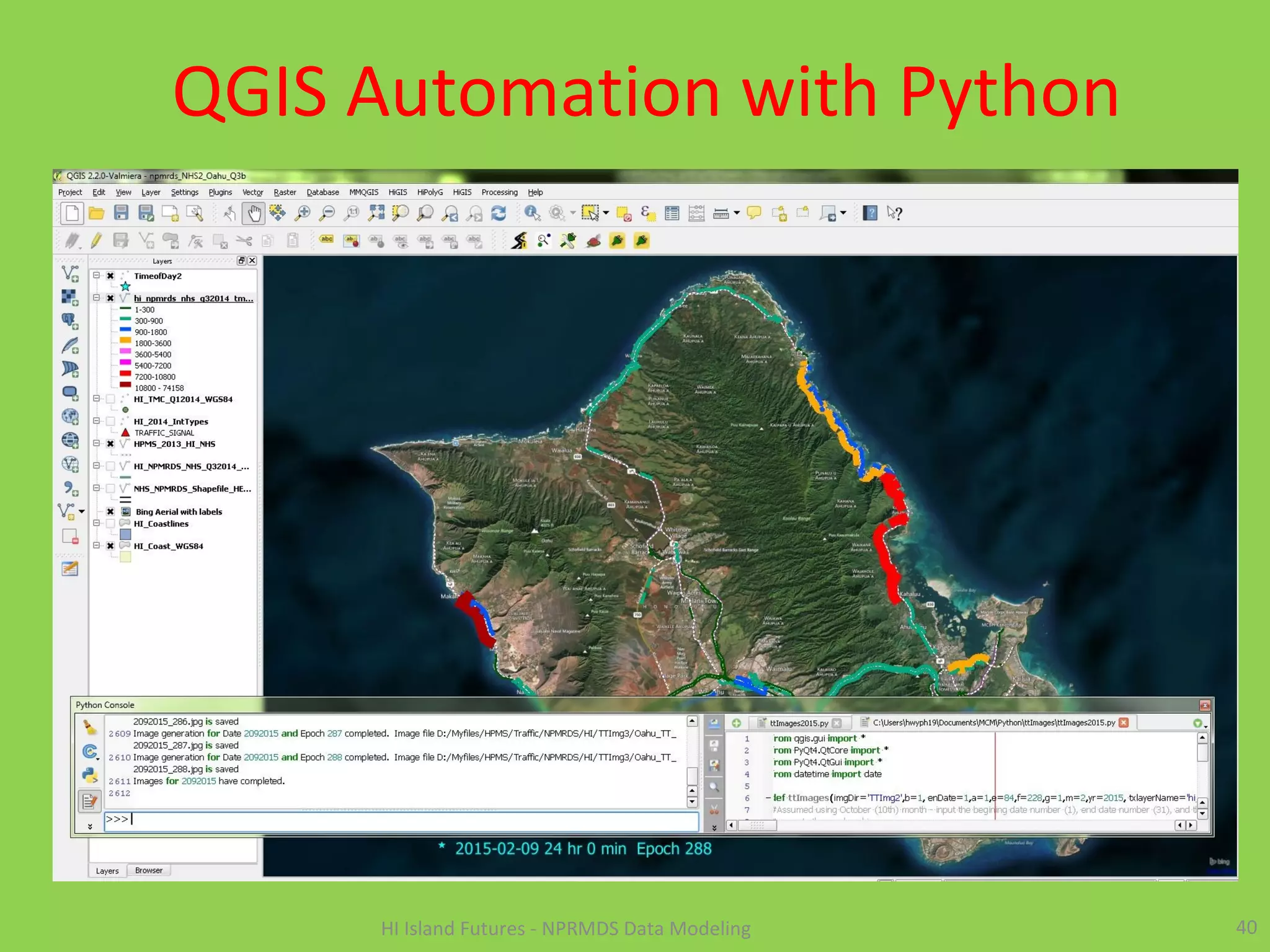The height and width of the screenshot is (952, 1270).
Task: Click the Toggle Editing pencil icon
Action: (x=96, y=240)
